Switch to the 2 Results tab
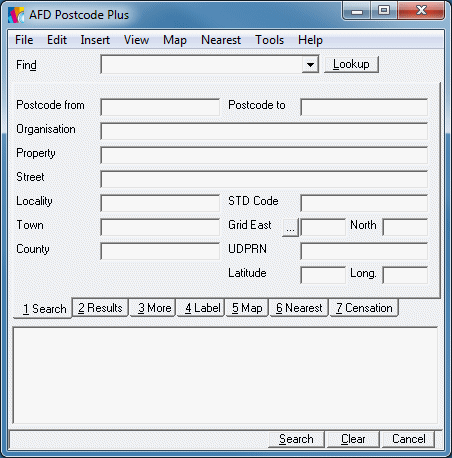Image resolution: width=452 pixels, height=458 pixels. [100, 308]
